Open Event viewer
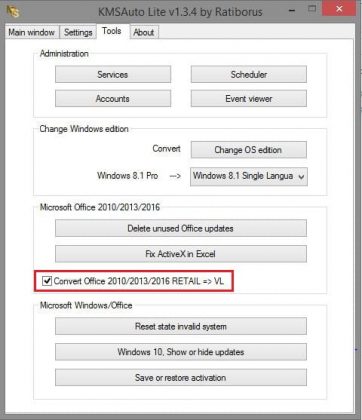 point(249,99)
